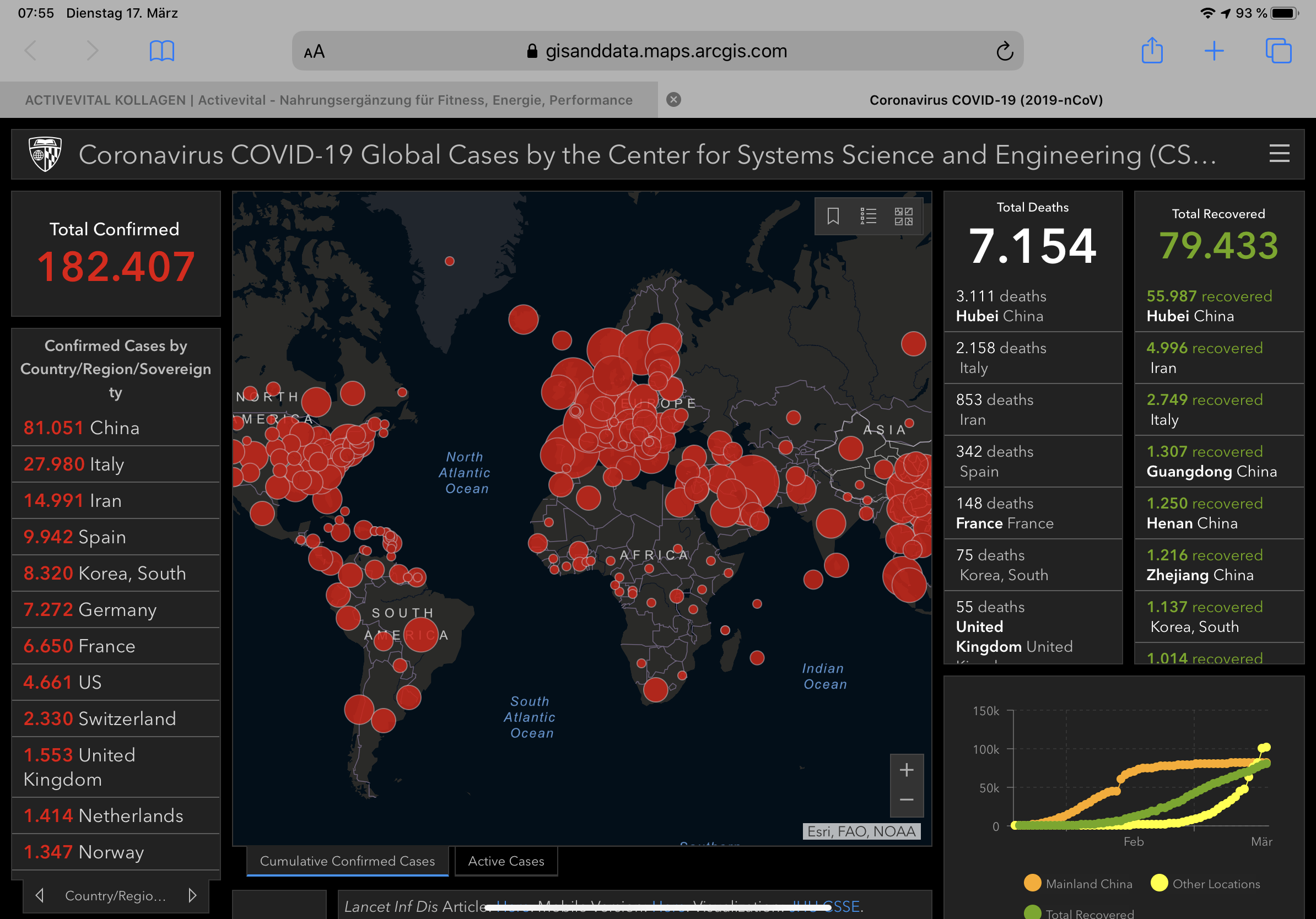Go back with Safari's back arrow
This screenshot has height=919, width=1316.
(x=31, y=51)
